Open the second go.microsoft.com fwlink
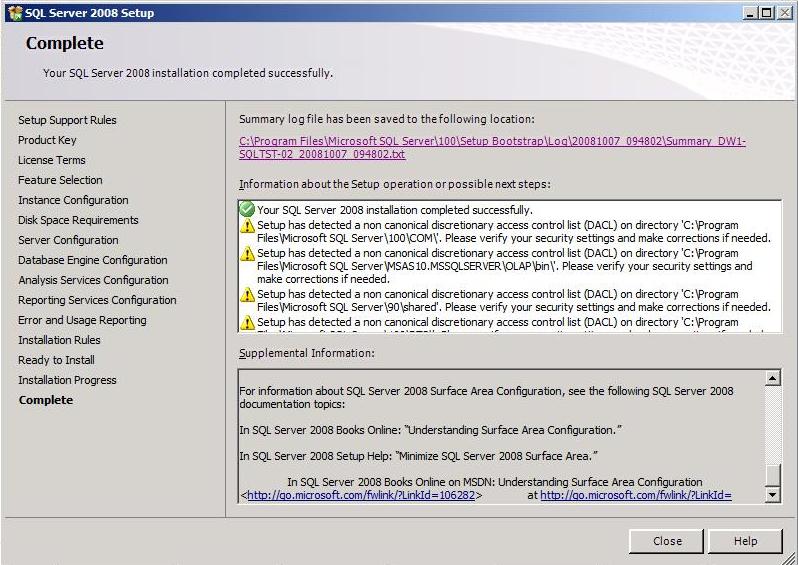Image resolution: width=798 pixels, height=565 pixels. (636, 495)
